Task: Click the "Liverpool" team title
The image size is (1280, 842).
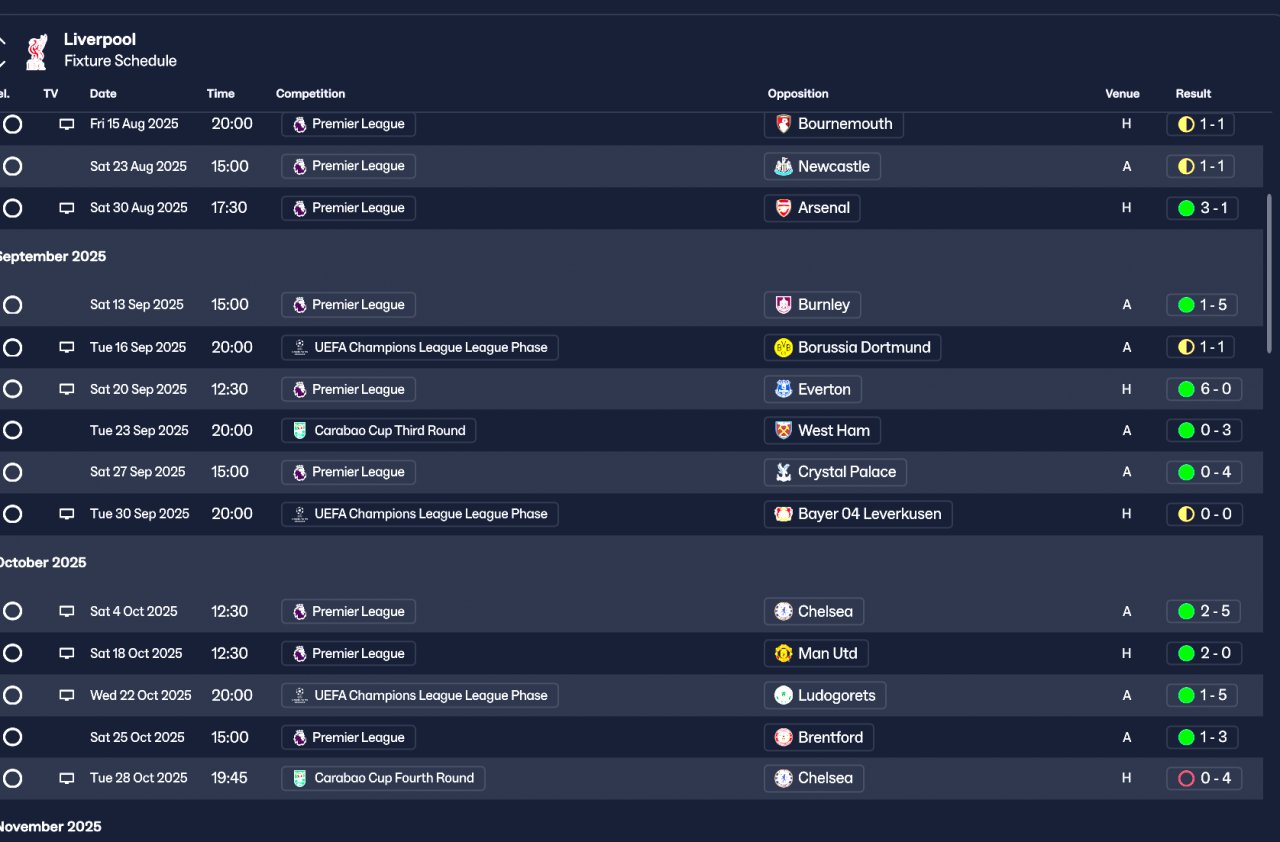Action: [100, 40]
